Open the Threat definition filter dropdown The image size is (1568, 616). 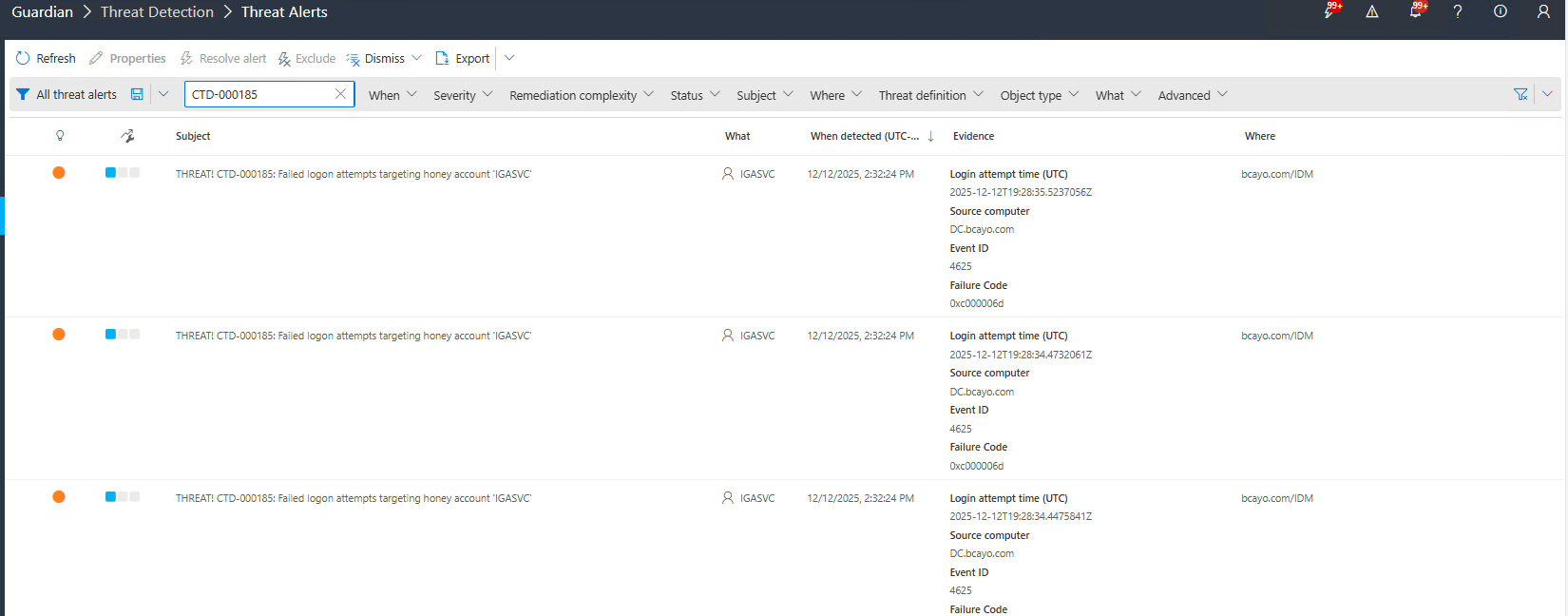point(930,95)
